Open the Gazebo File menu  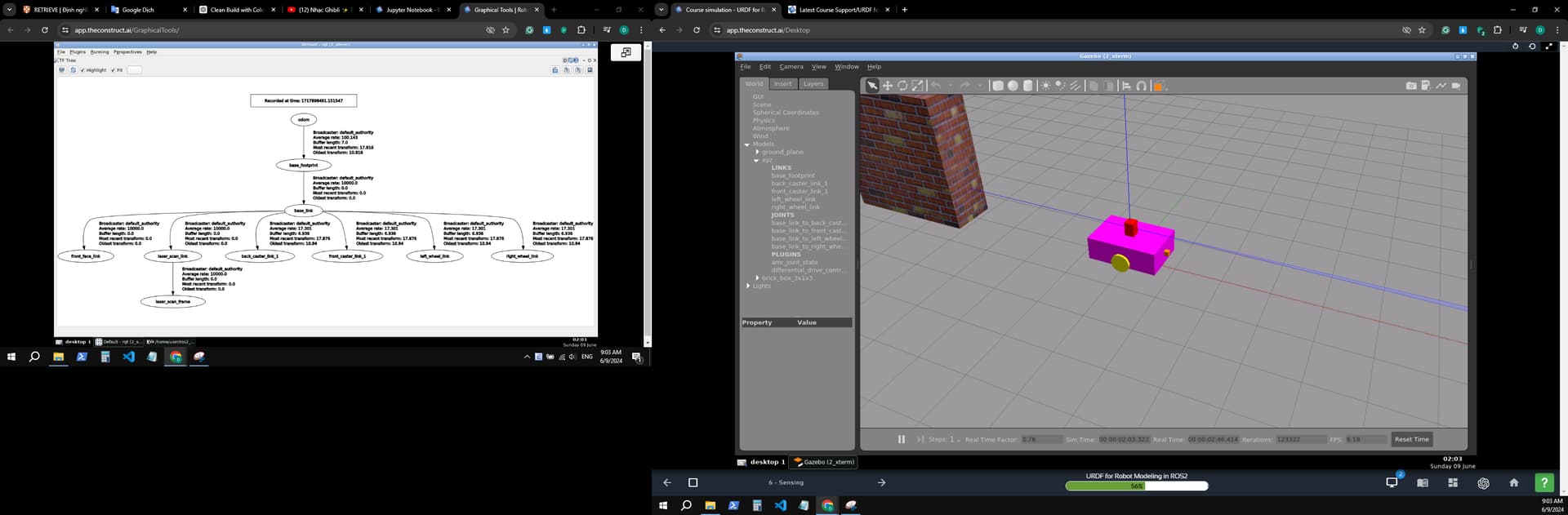[746, 67]
